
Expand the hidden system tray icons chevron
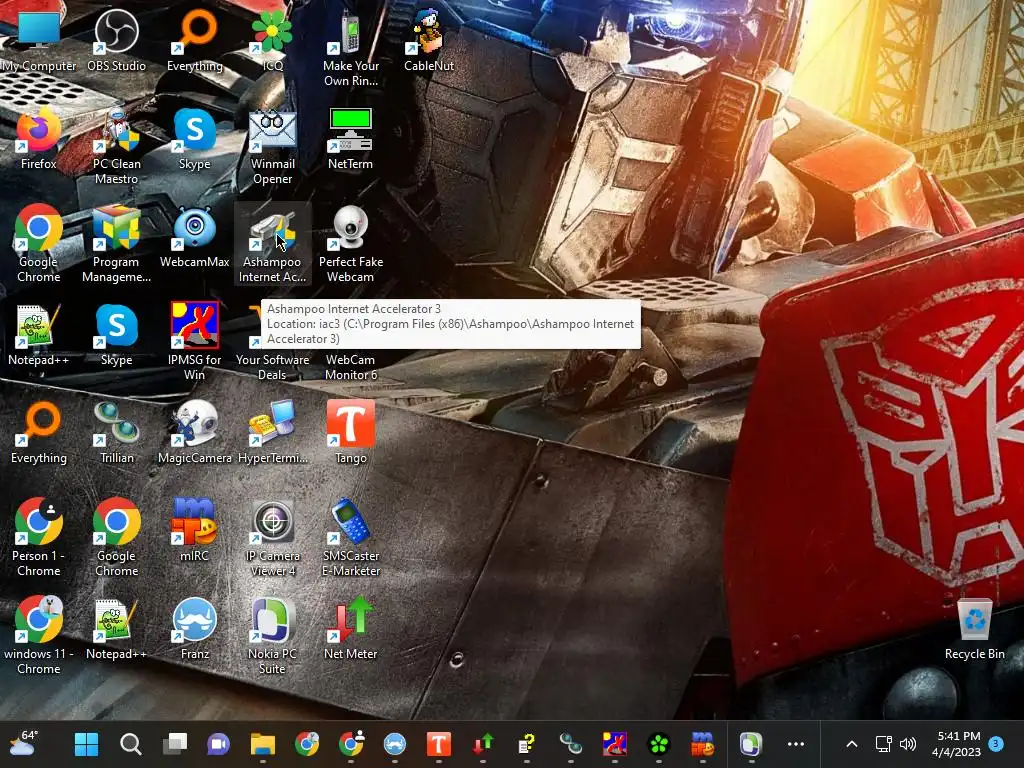pyautogui.click(x=852, y=744)
